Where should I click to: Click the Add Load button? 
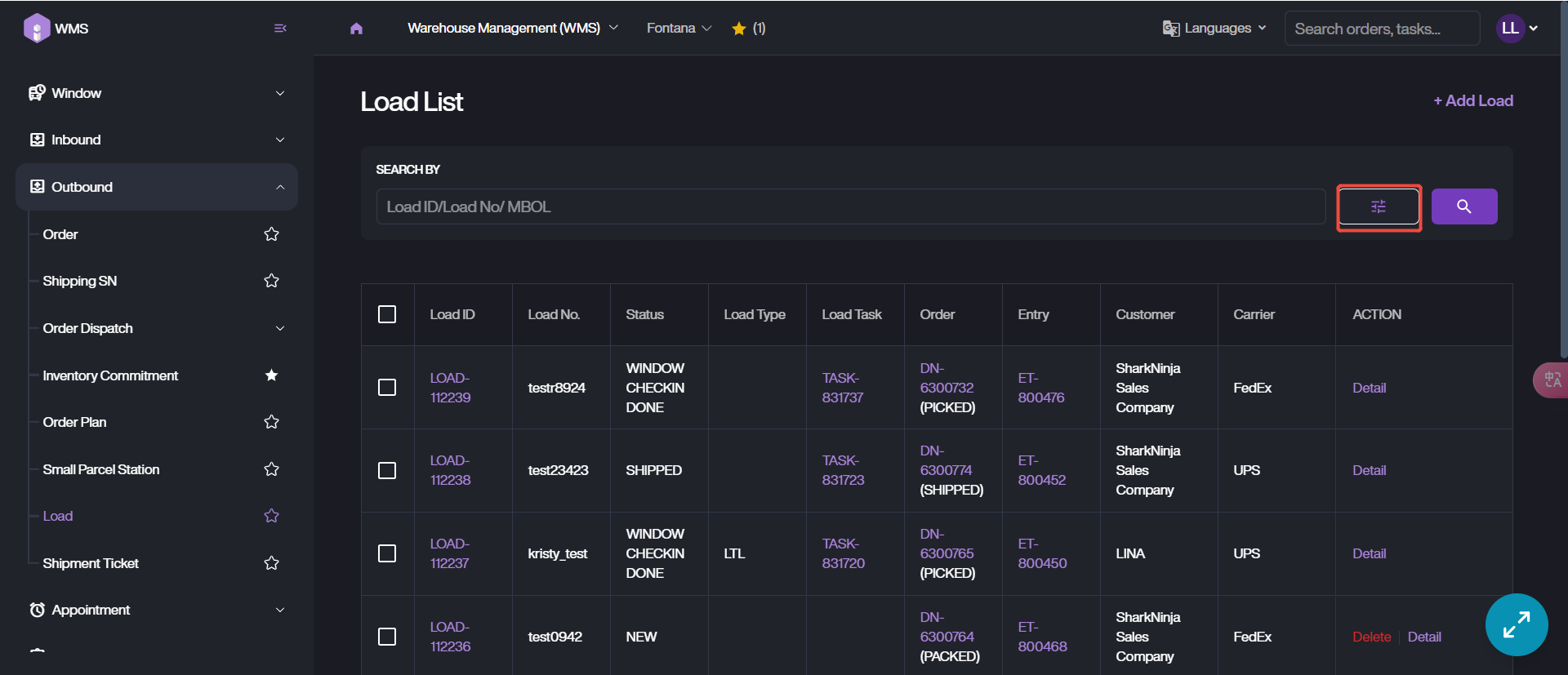1473,101
